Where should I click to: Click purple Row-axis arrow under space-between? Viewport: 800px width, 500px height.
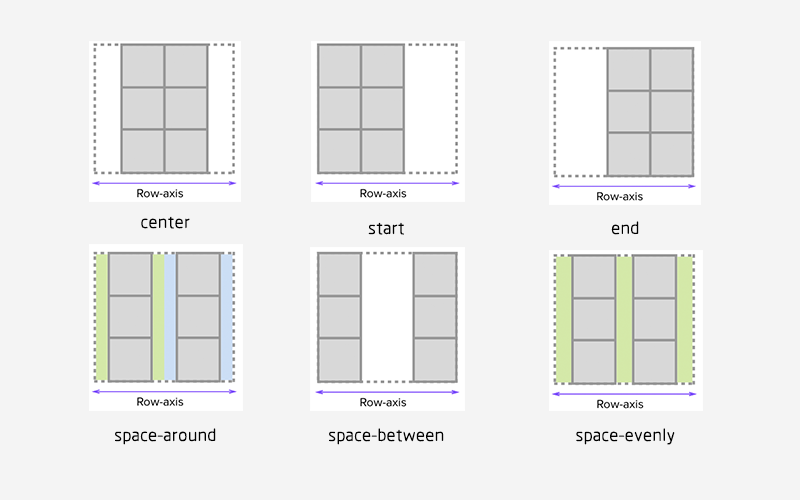pos(387,392)
